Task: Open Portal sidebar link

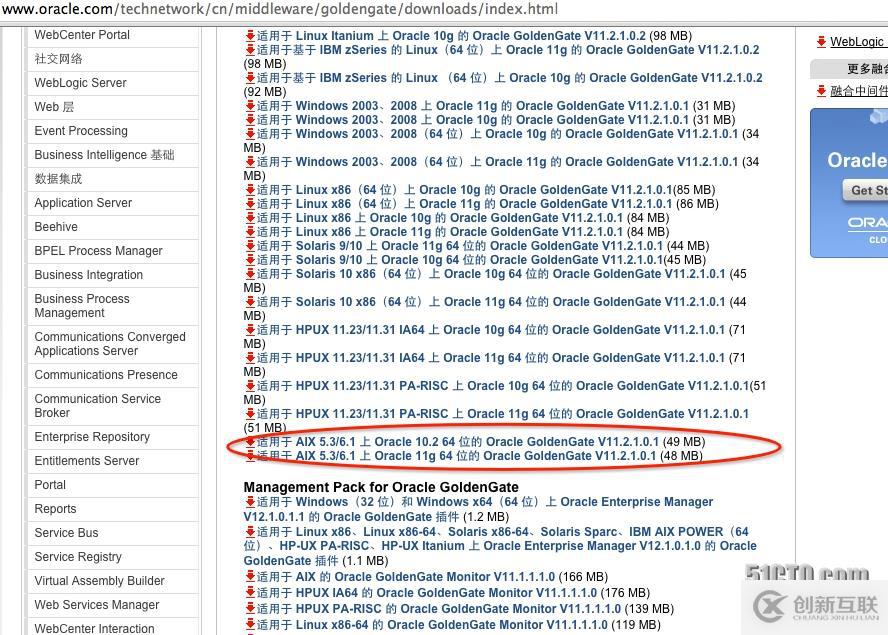Action: (x=50, y=485)
